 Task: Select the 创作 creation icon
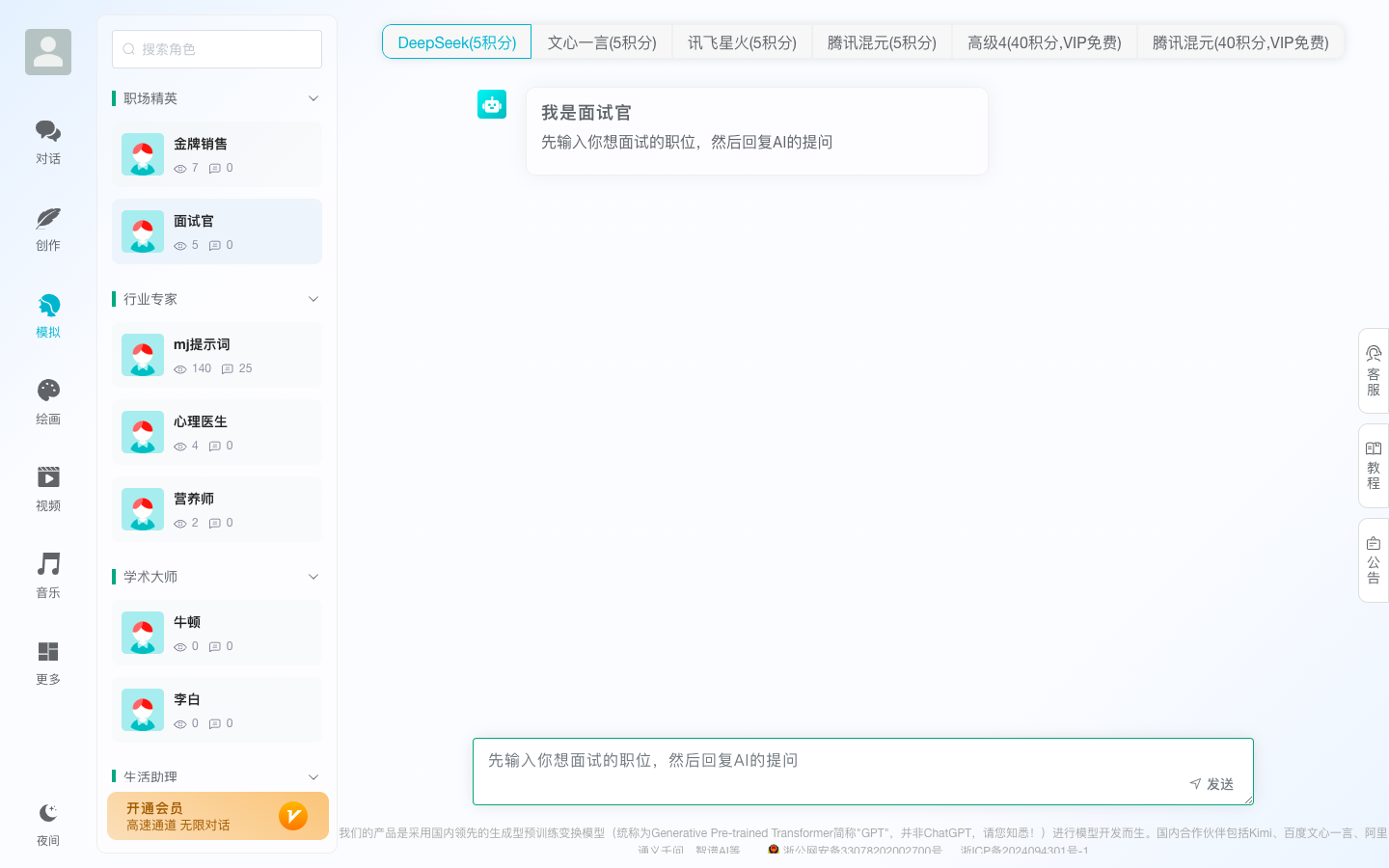[47, 228]
